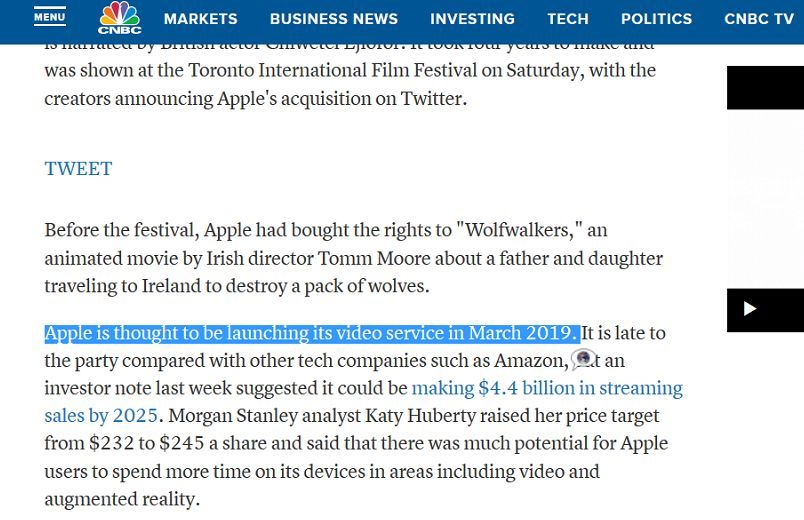Open the MENU hamburger icon

(x=50, y=16)
